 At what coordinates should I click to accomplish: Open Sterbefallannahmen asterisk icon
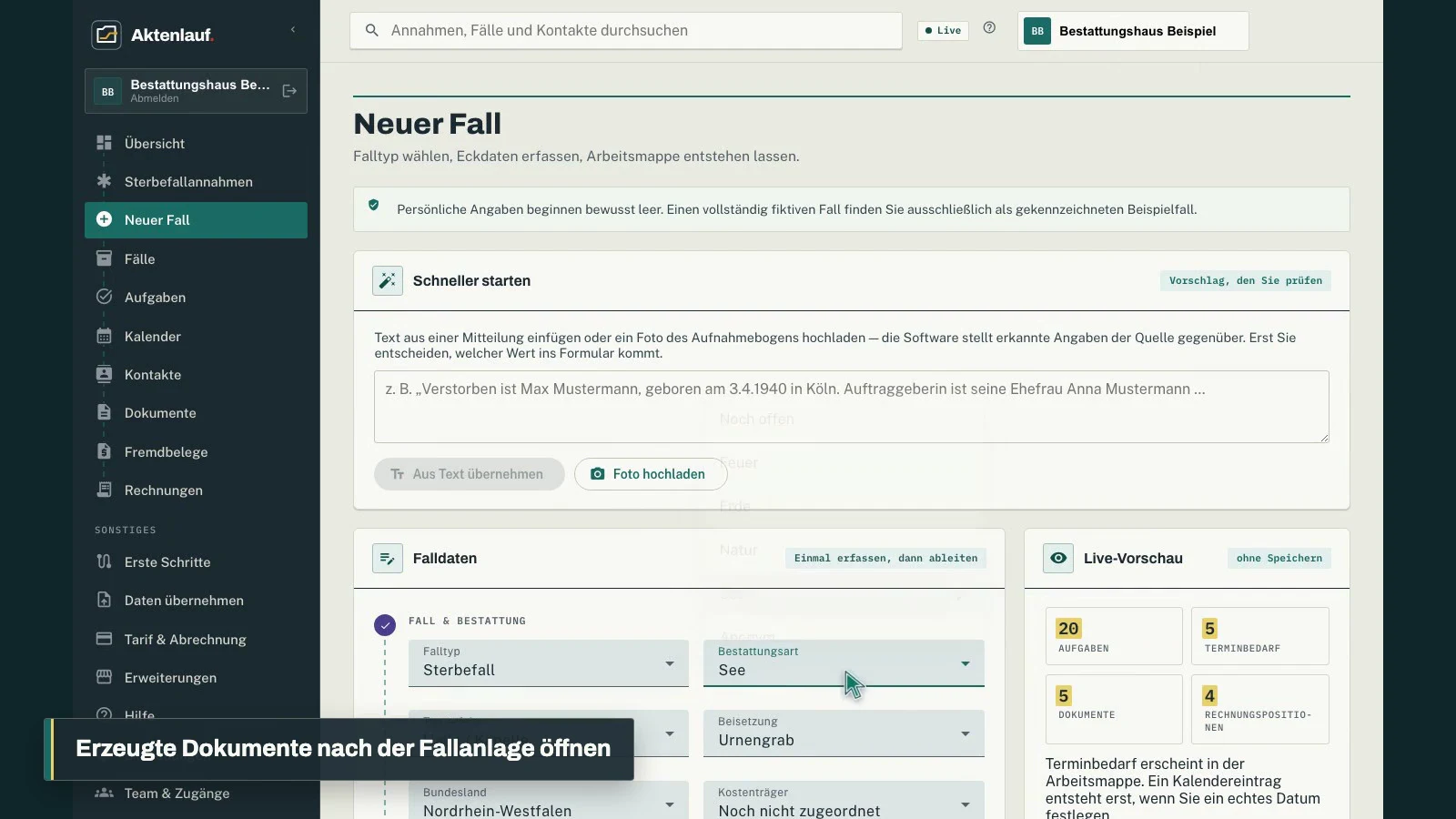[x=104, y=181]
